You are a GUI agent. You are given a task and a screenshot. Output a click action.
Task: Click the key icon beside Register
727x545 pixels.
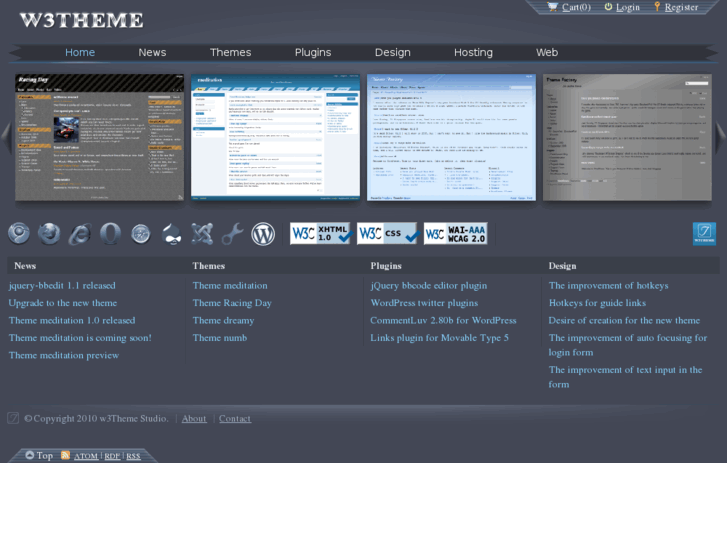(x=657, y=6)
